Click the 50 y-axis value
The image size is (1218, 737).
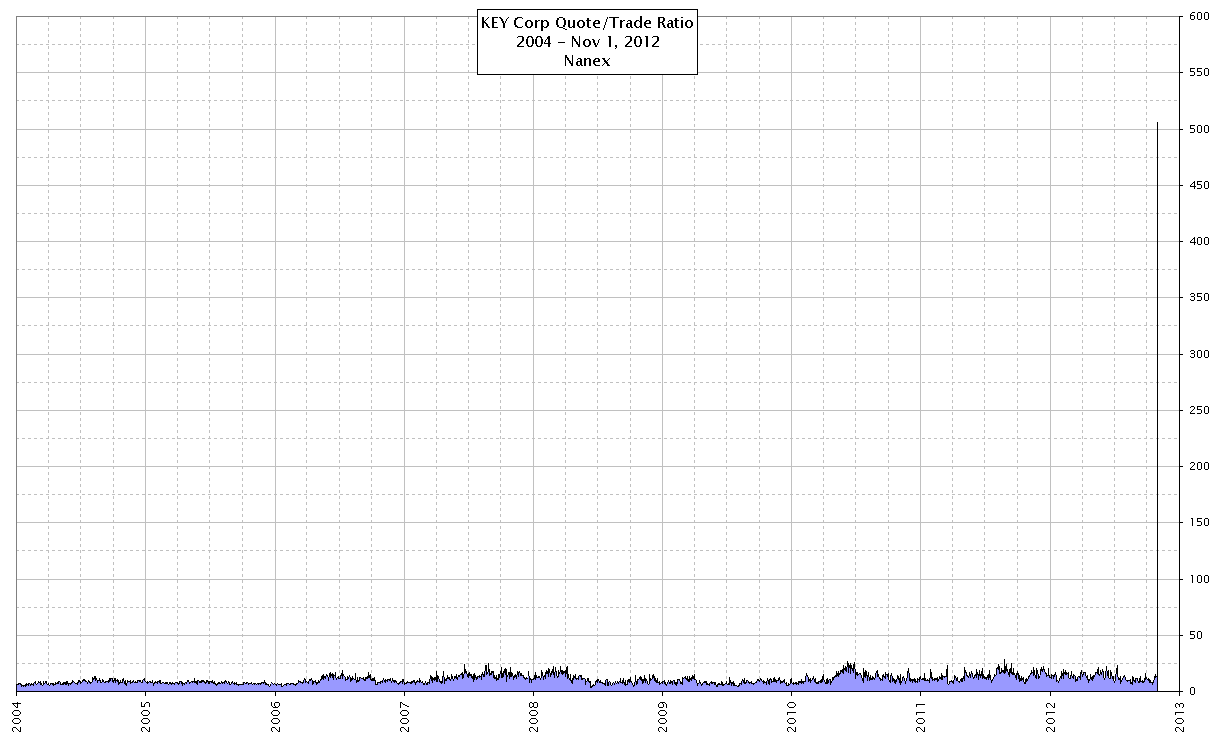[x=1196, y=635]
